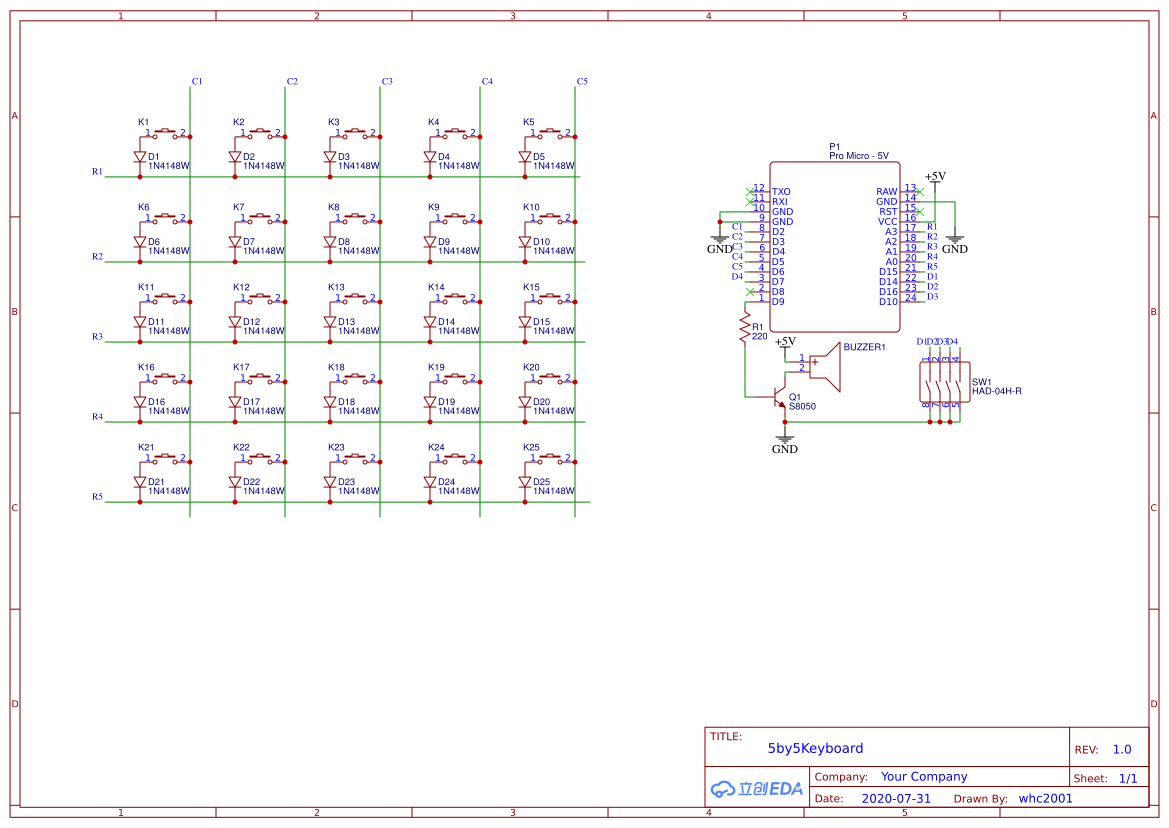Click key switch K5 symbol
Screen dimensions: 1169x828
point(550,133)
